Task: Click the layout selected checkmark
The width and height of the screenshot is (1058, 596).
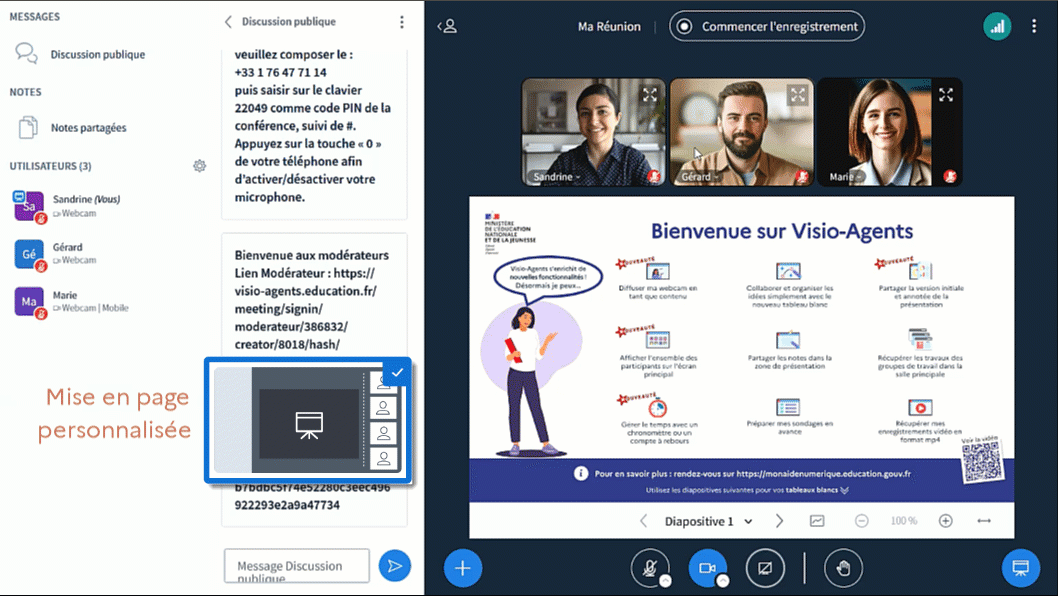Action: click(397, 372)
